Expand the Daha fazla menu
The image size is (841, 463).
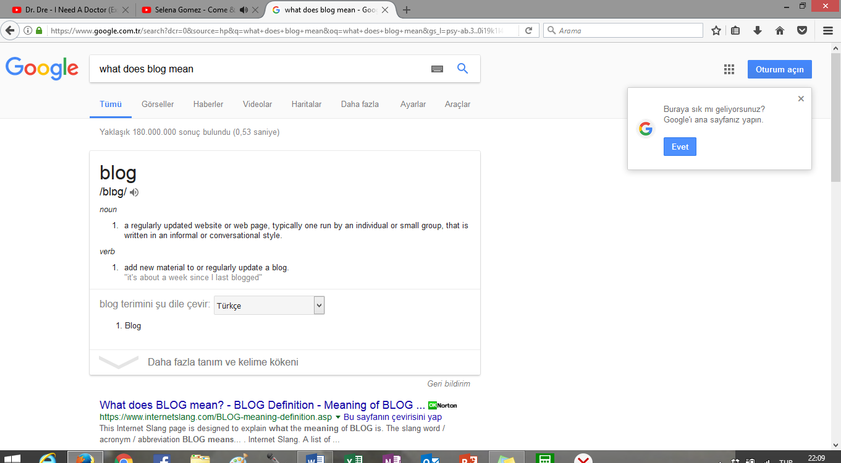(360, 104)
